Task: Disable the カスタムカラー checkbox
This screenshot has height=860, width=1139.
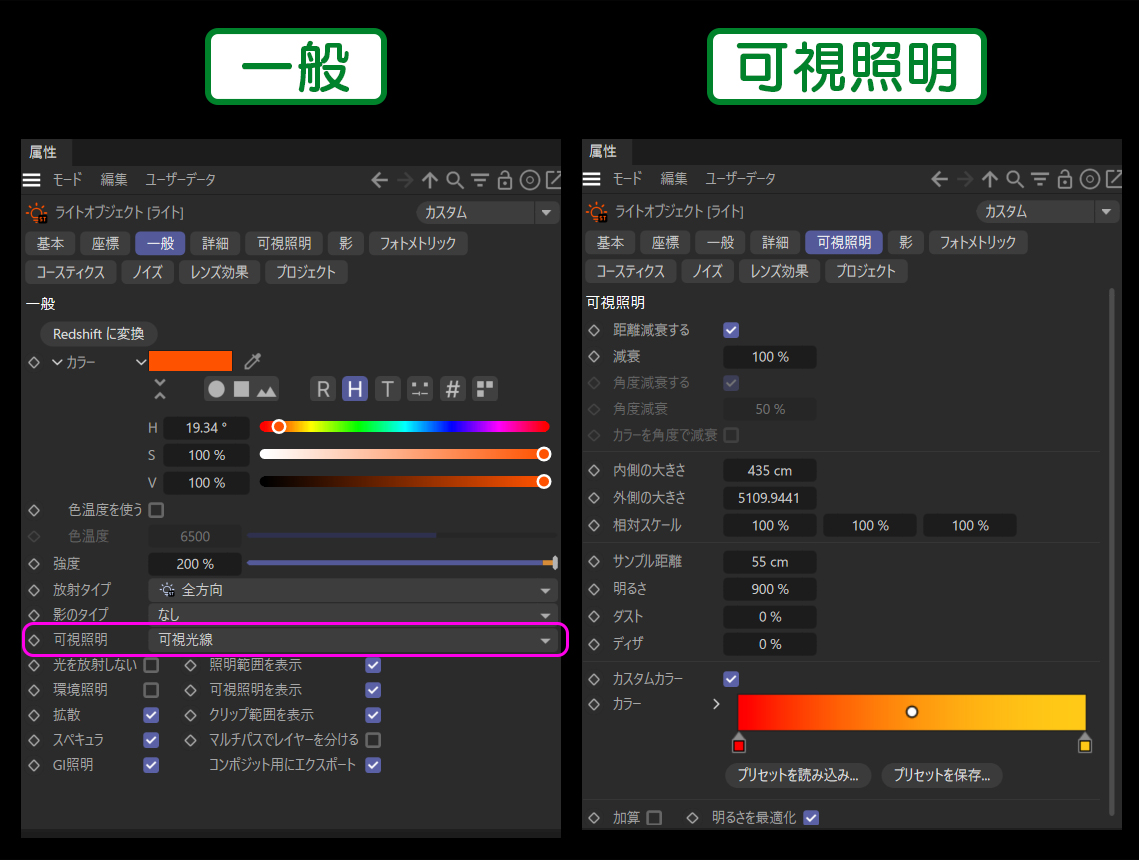Action: pos(731,679)
